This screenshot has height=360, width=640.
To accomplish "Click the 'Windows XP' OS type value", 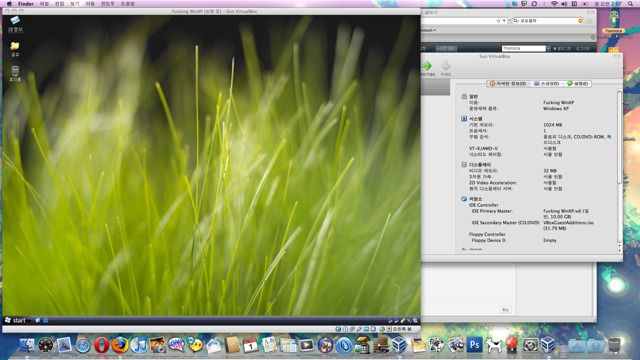I will (x=556, y=109).
